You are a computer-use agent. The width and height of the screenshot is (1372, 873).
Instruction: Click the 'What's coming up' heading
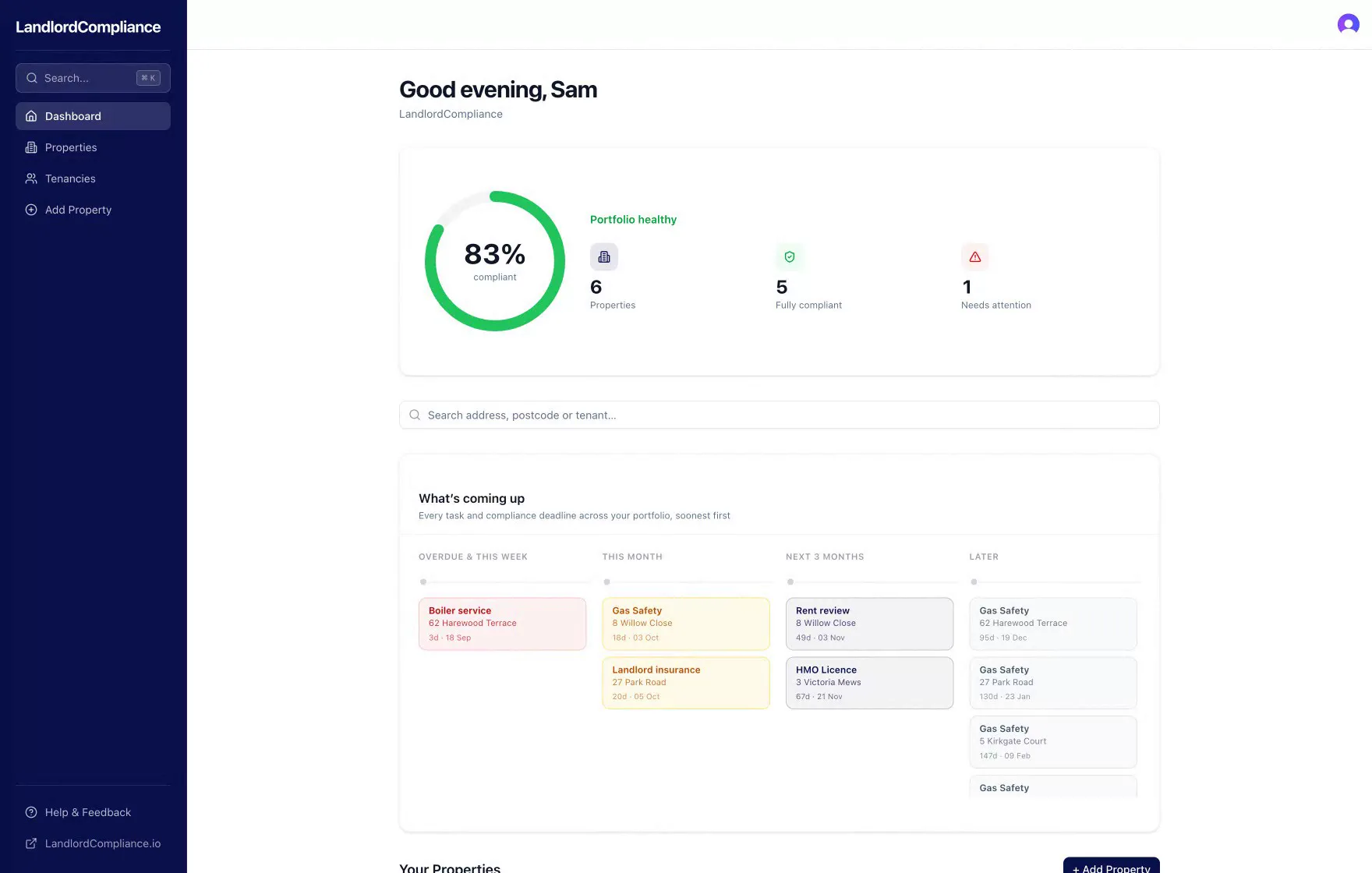tap(472, 498)
